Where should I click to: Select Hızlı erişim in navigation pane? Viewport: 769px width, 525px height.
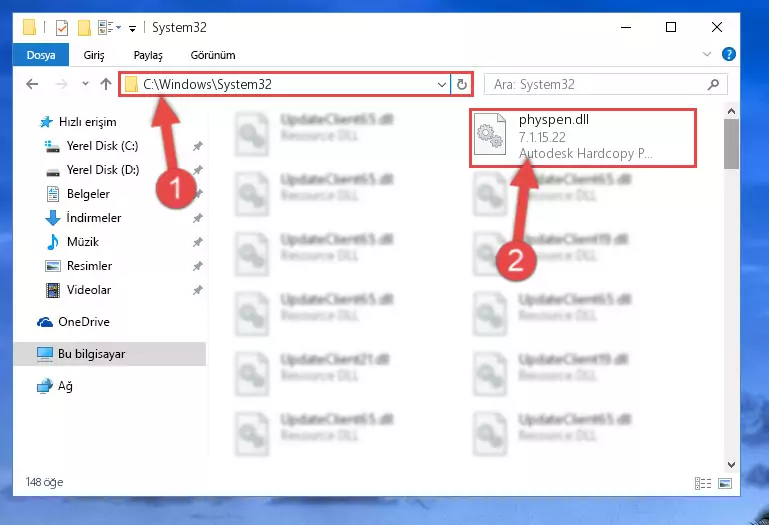coord(87,122)
